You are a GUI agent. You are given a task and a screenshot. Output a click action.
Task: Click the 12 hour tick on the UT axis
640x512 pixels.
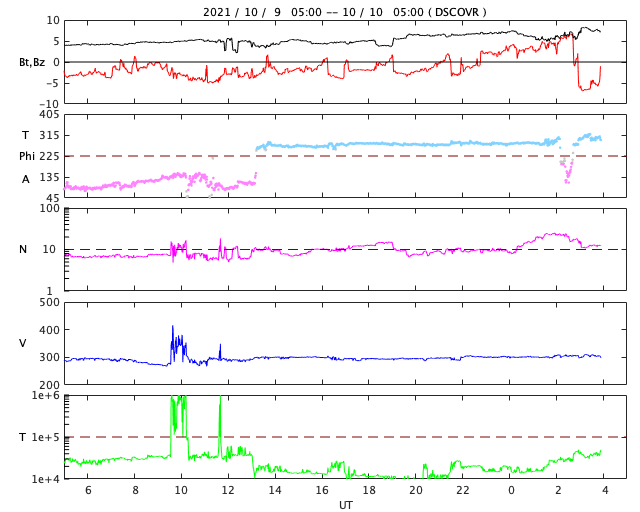(228, 490)
